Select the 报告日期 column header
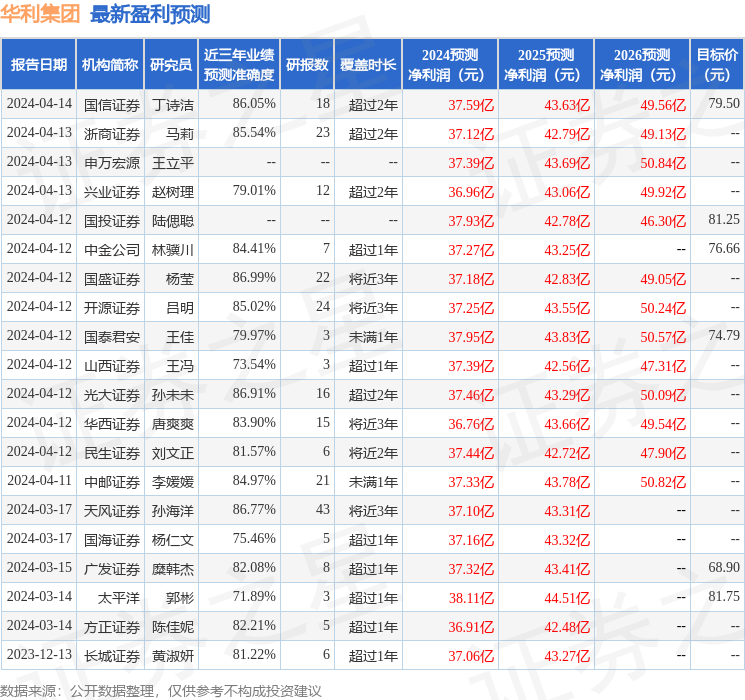 38,65
